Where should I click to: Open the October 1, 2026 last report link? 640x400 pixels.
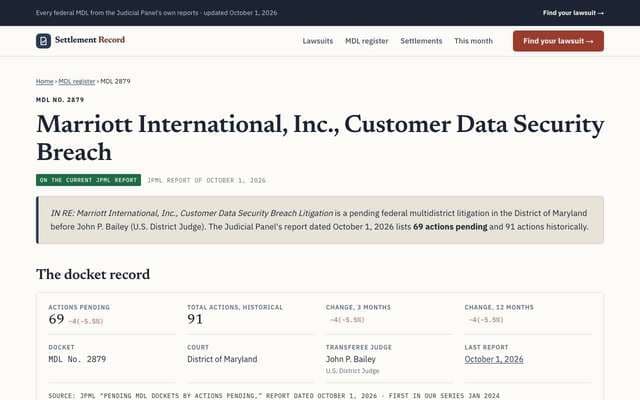click(x=494, y=359)
